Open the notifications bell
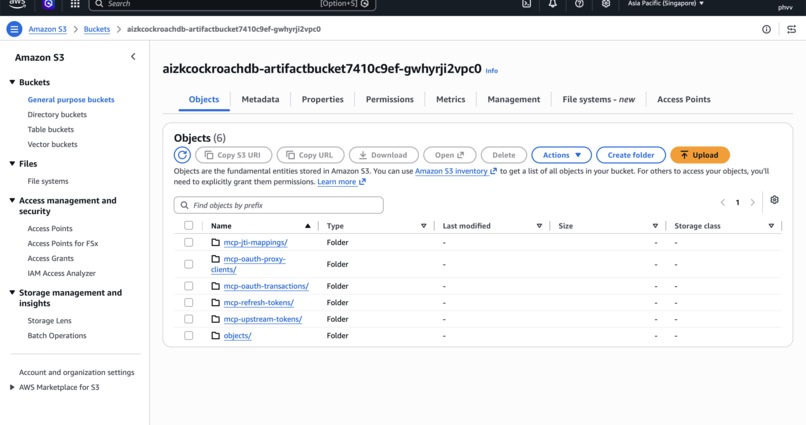Image resolution: width=806 pixels, height=425 pixels. (553, 4)
